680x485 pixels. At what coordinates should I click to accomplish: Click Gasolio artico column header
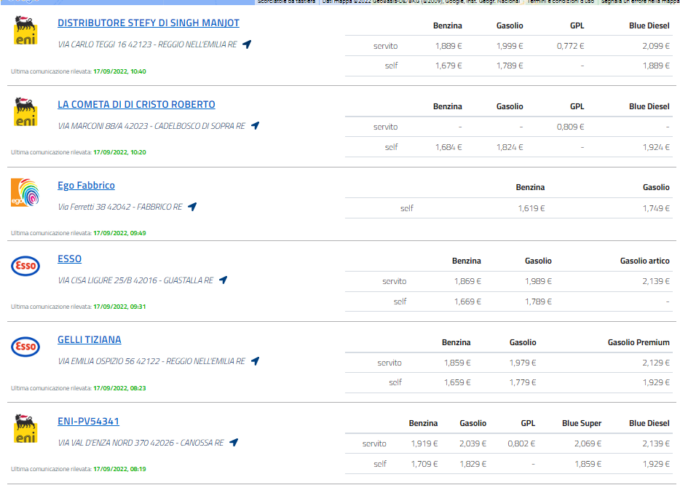tap(644, 261)
